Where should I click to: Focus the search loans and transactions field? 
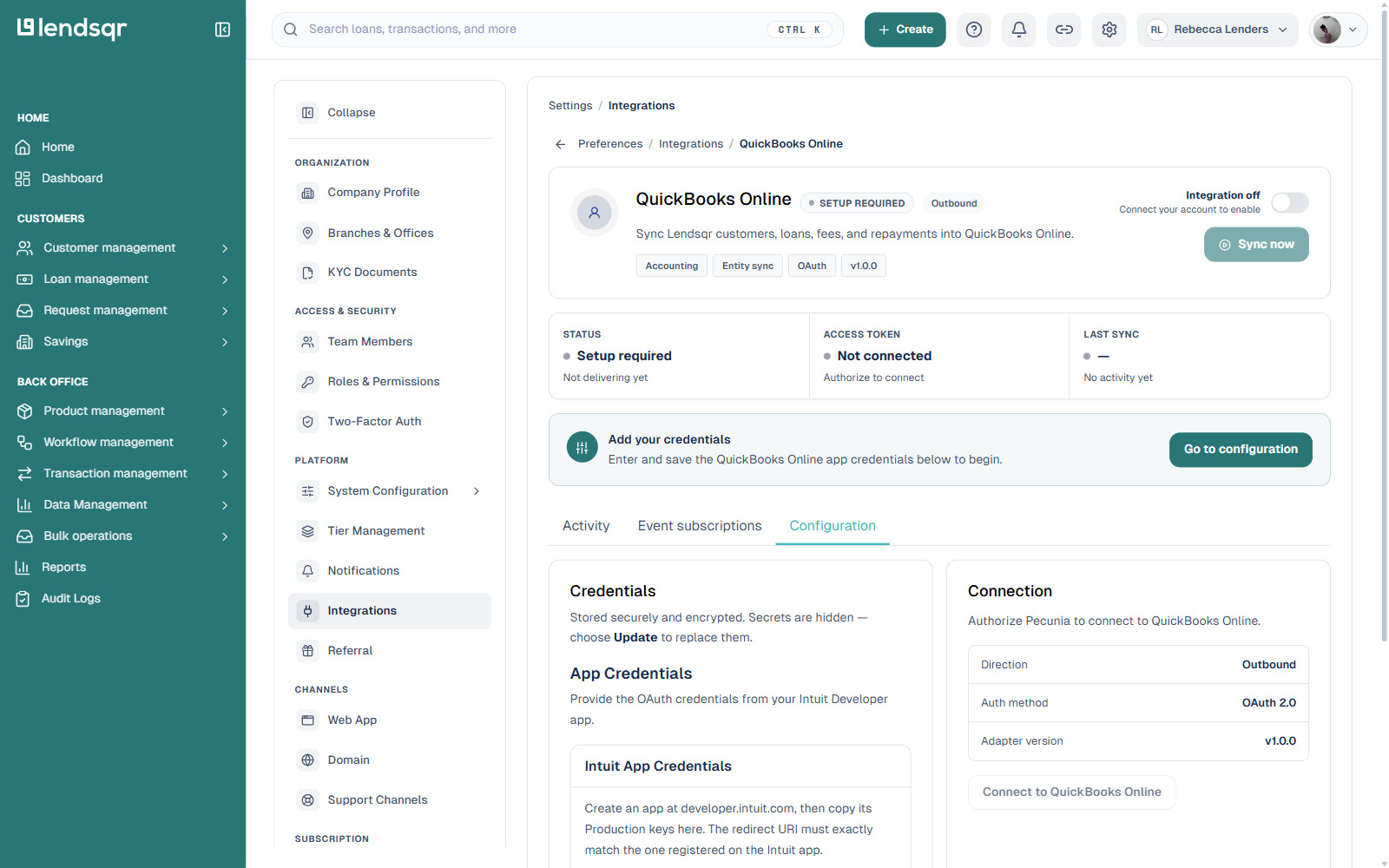[557, 30]
